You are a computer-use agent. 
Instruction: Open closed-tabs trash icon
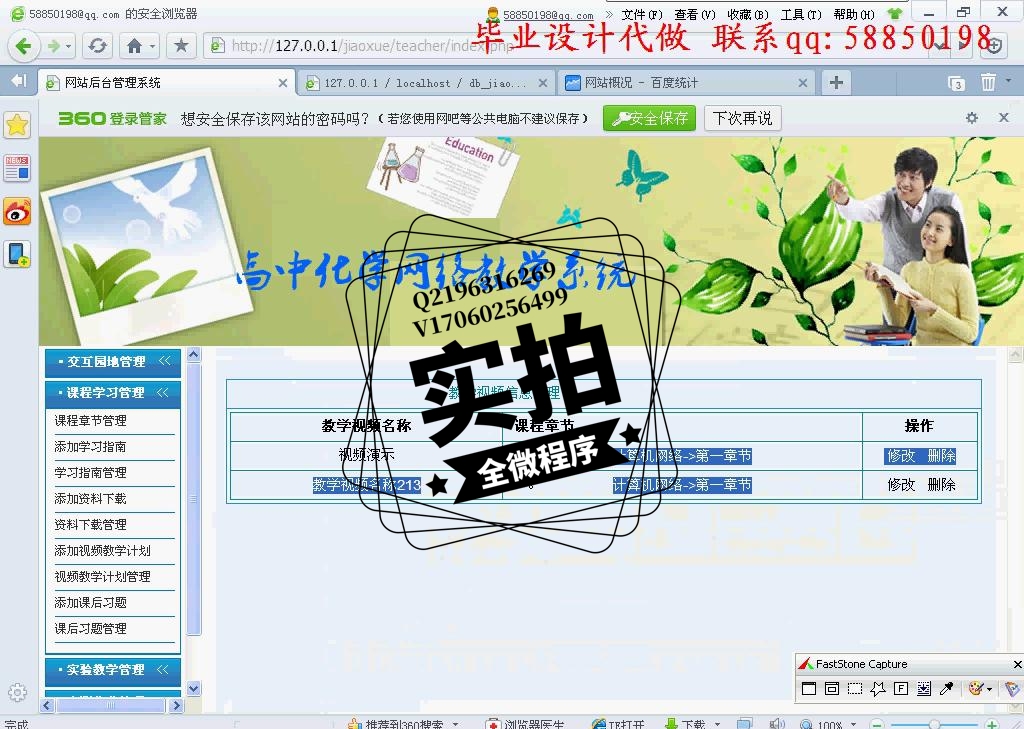[x=988, y=82]
